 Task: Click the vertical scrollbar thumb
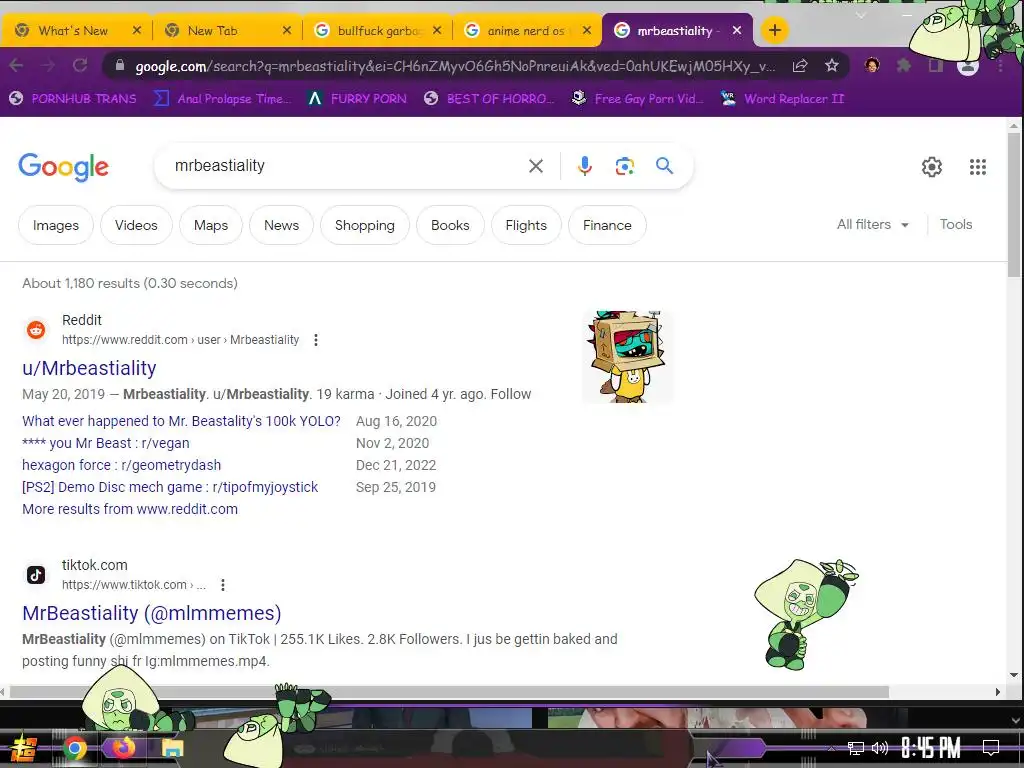point(1014,204)
